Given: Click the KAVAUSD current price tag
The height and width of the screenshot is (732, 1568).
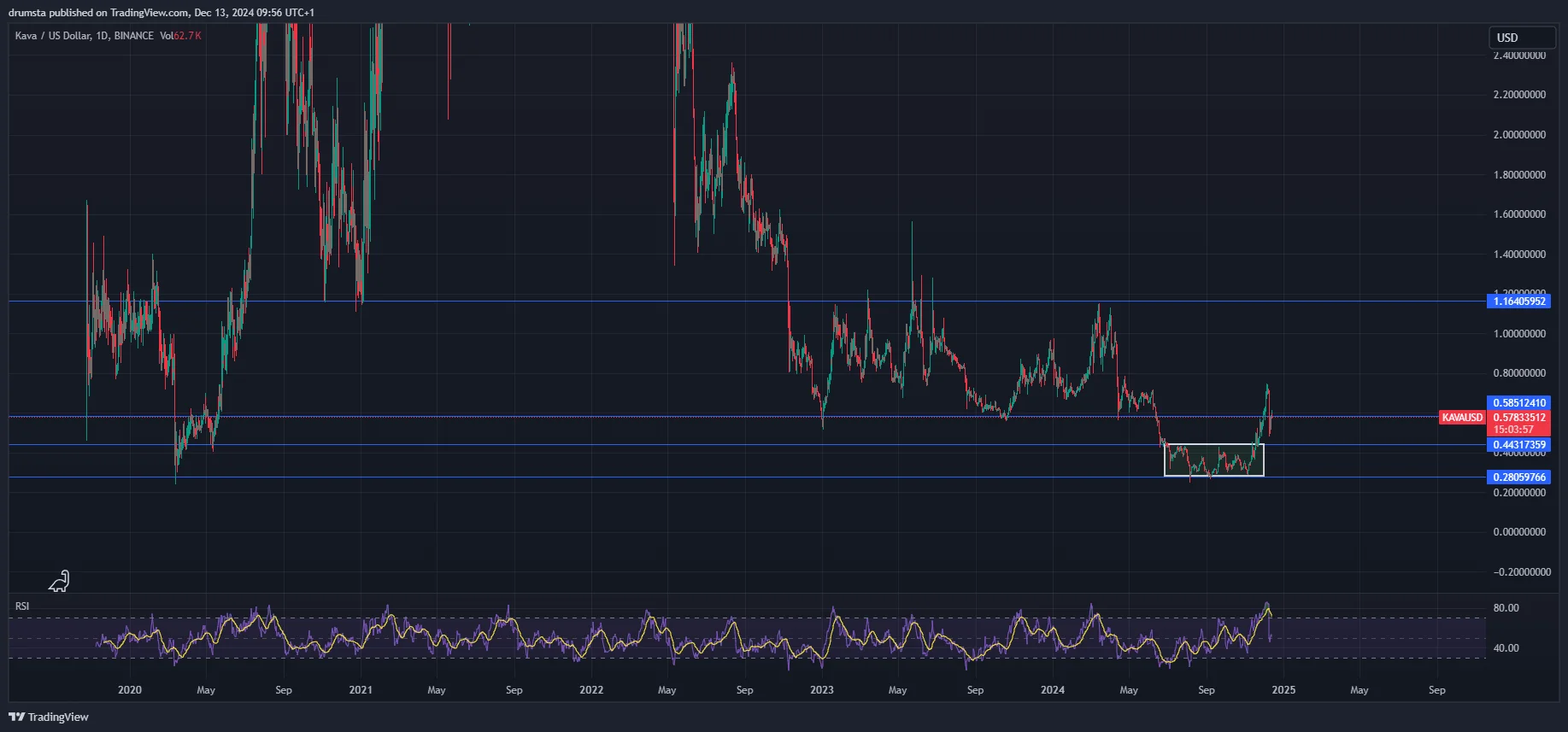Looking at the screenshot, I should (x=1462, y=418).
